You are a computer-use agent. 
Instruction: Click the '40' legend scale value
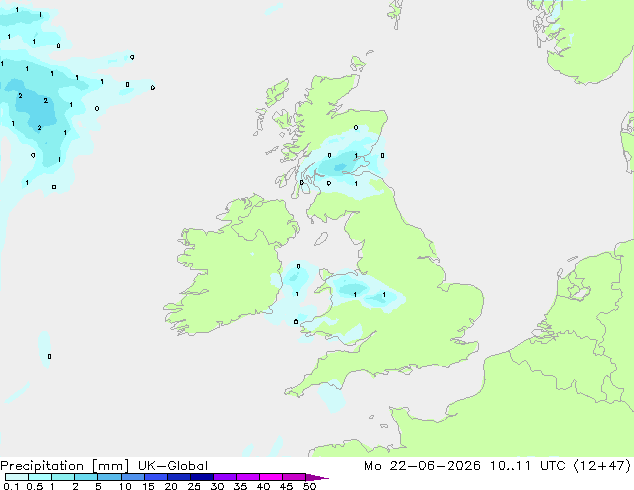pyautogui.click(x=263, y=486)
